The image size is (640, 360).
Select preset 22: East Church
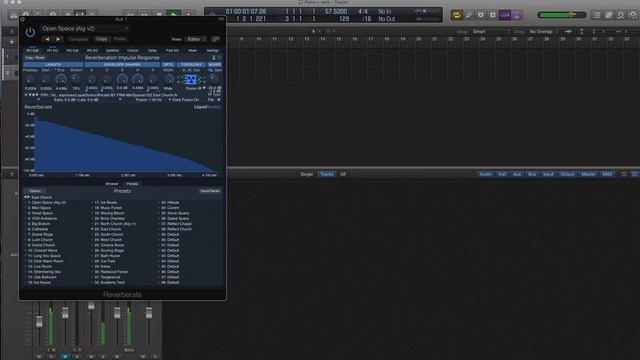pyautogui.click(x=107, y=229)
